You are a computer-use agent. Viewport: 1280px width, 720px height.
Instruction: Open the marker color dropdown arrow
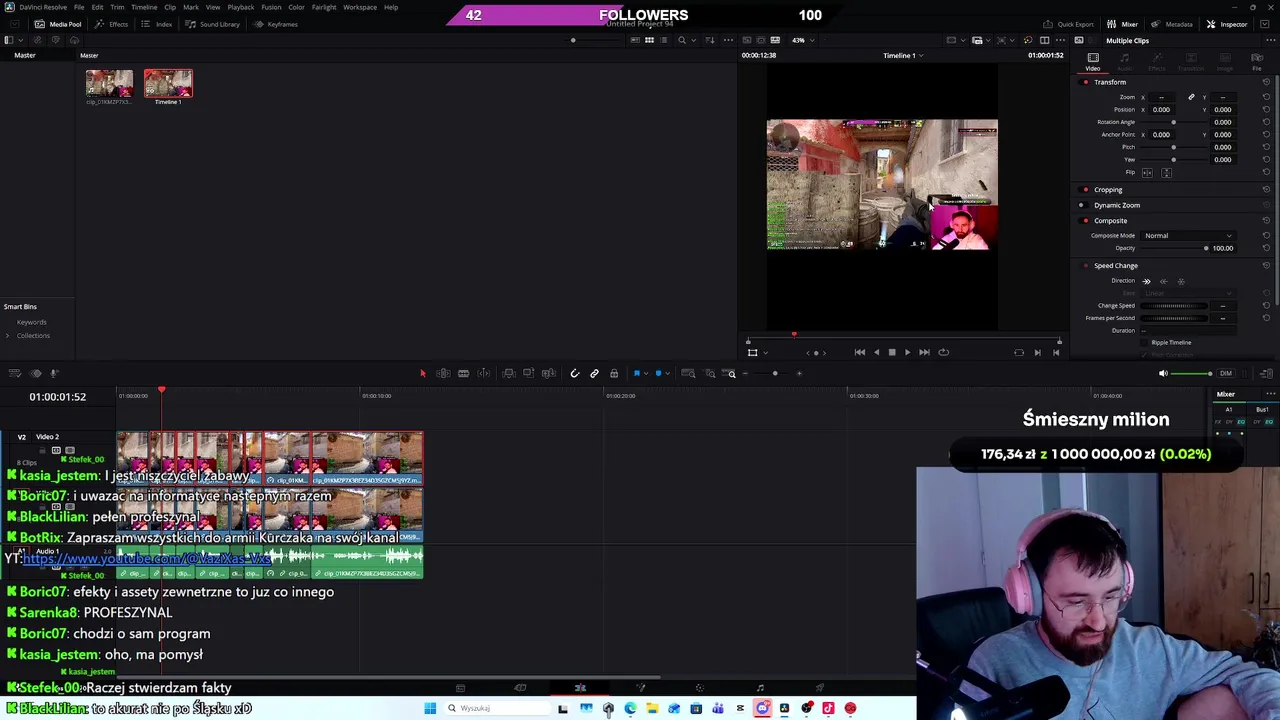coord(667,374)
